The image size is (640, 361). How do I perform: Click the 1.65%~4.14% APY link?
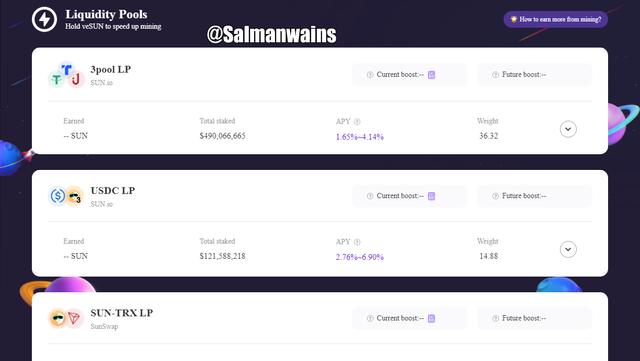point(360,137)
